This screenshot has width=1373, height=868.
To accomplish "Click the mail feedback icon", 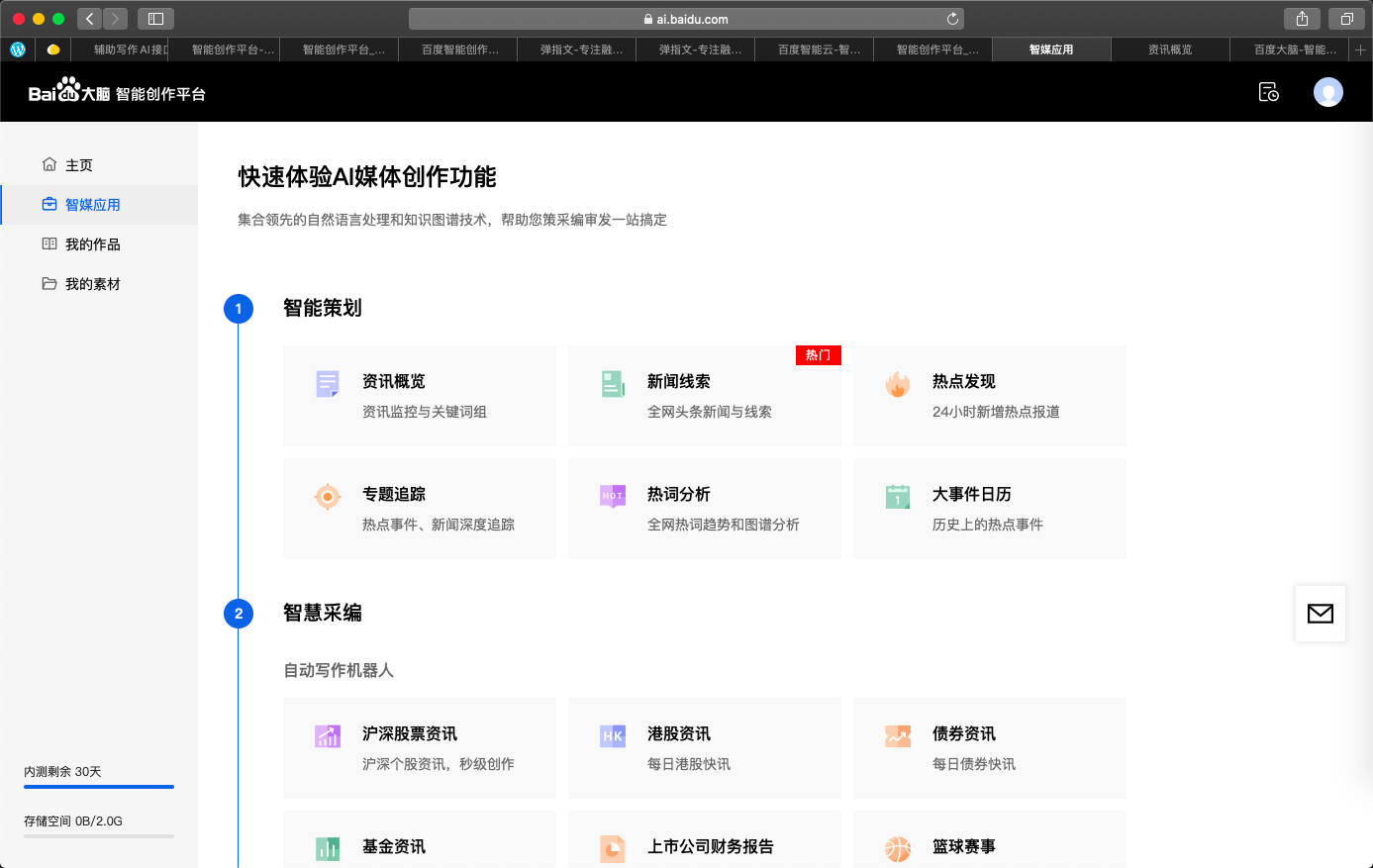I will point(1320,614).
